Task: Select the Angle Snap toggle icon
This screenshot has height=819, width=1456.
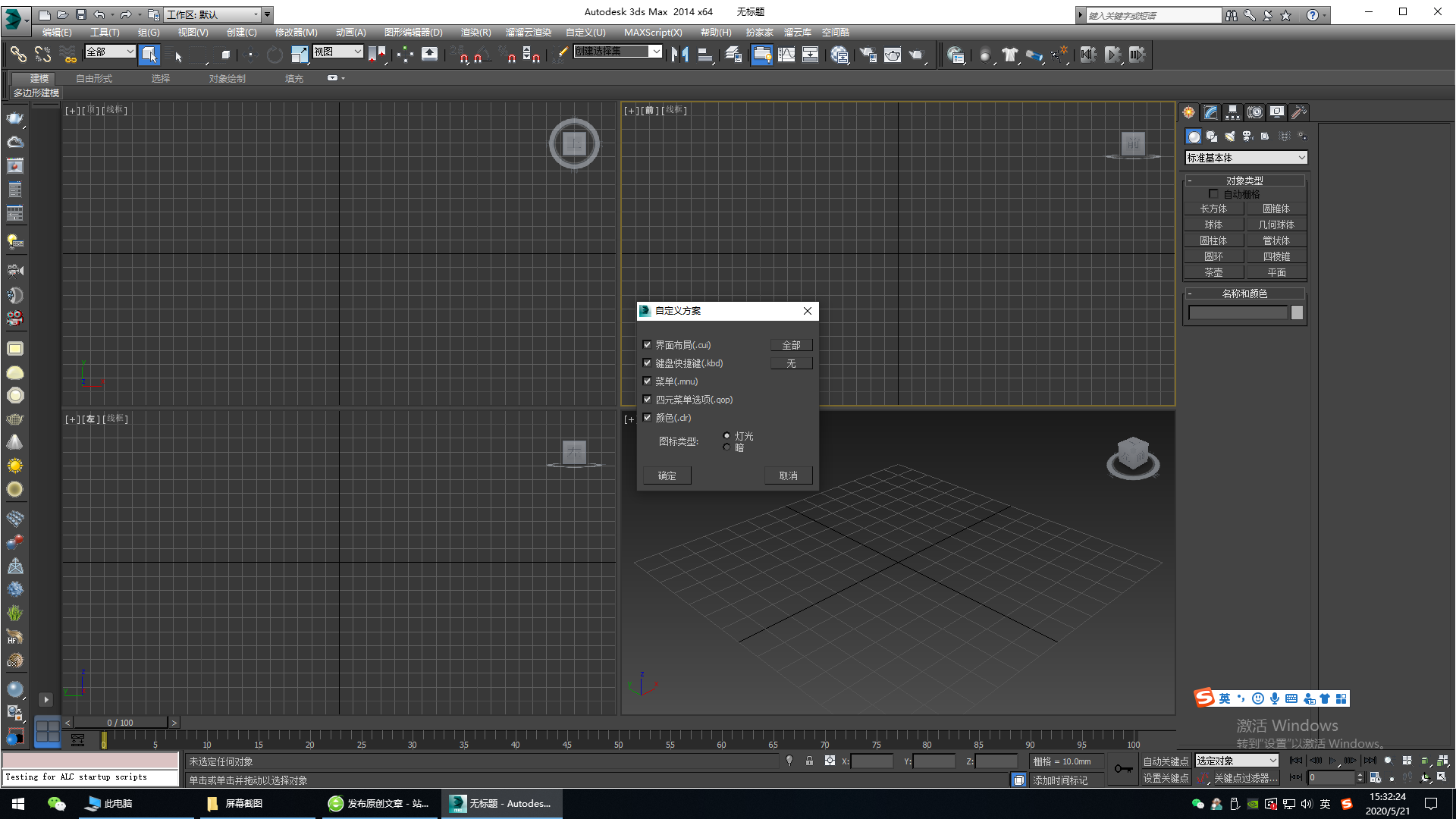Action: click(483, 55)
